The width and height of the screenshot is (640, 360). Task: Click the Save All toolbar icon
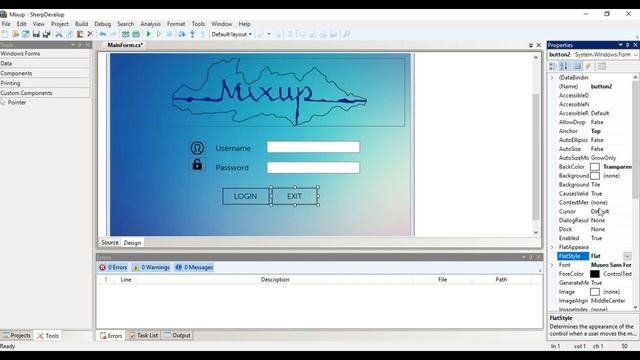tap(47, 34)
